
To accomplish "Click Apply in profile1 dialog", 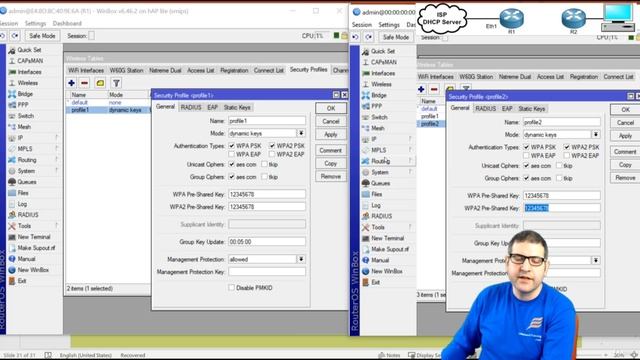I will 331,134.
